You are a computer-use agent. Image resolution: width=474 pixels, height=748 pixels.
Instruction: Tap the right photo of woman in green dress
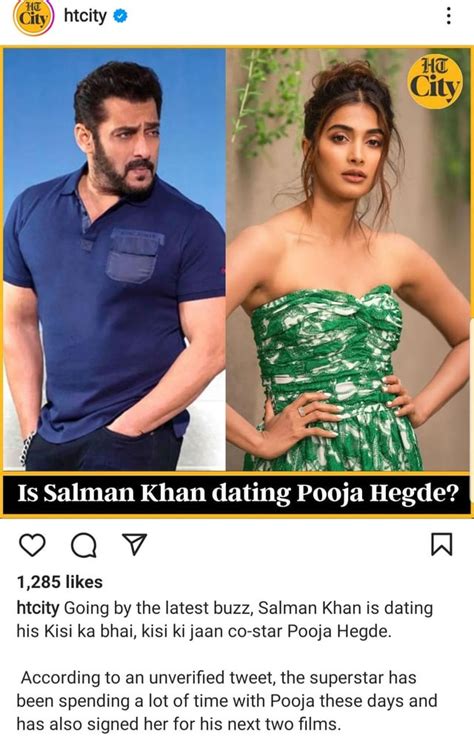tap(348, 259)
